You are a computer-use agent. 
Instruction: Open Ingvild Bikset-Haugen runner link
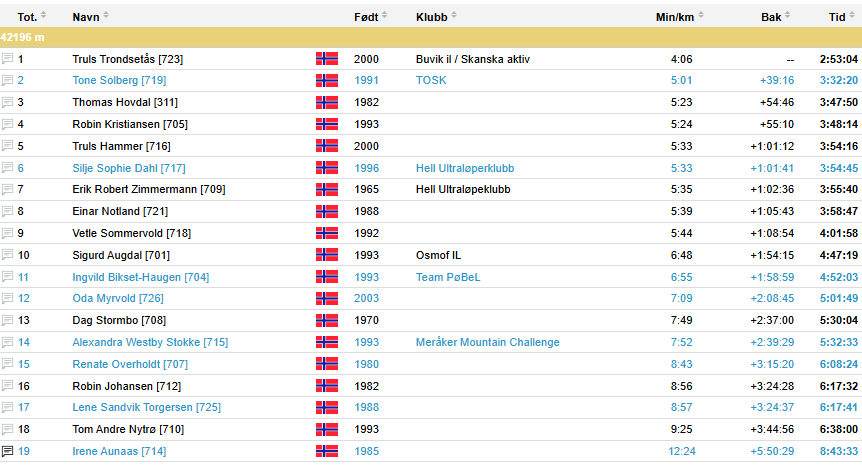tap(140, 277)
